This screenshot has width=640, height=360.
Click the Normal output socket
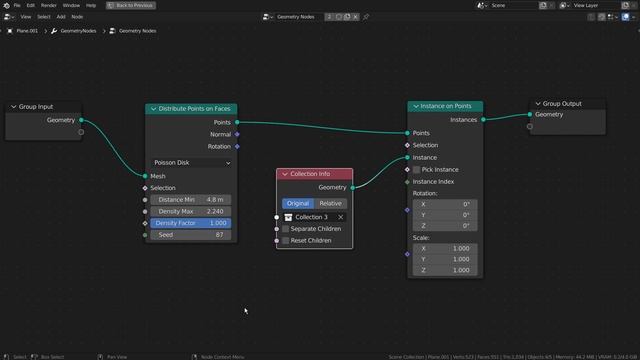pos(237,134)
